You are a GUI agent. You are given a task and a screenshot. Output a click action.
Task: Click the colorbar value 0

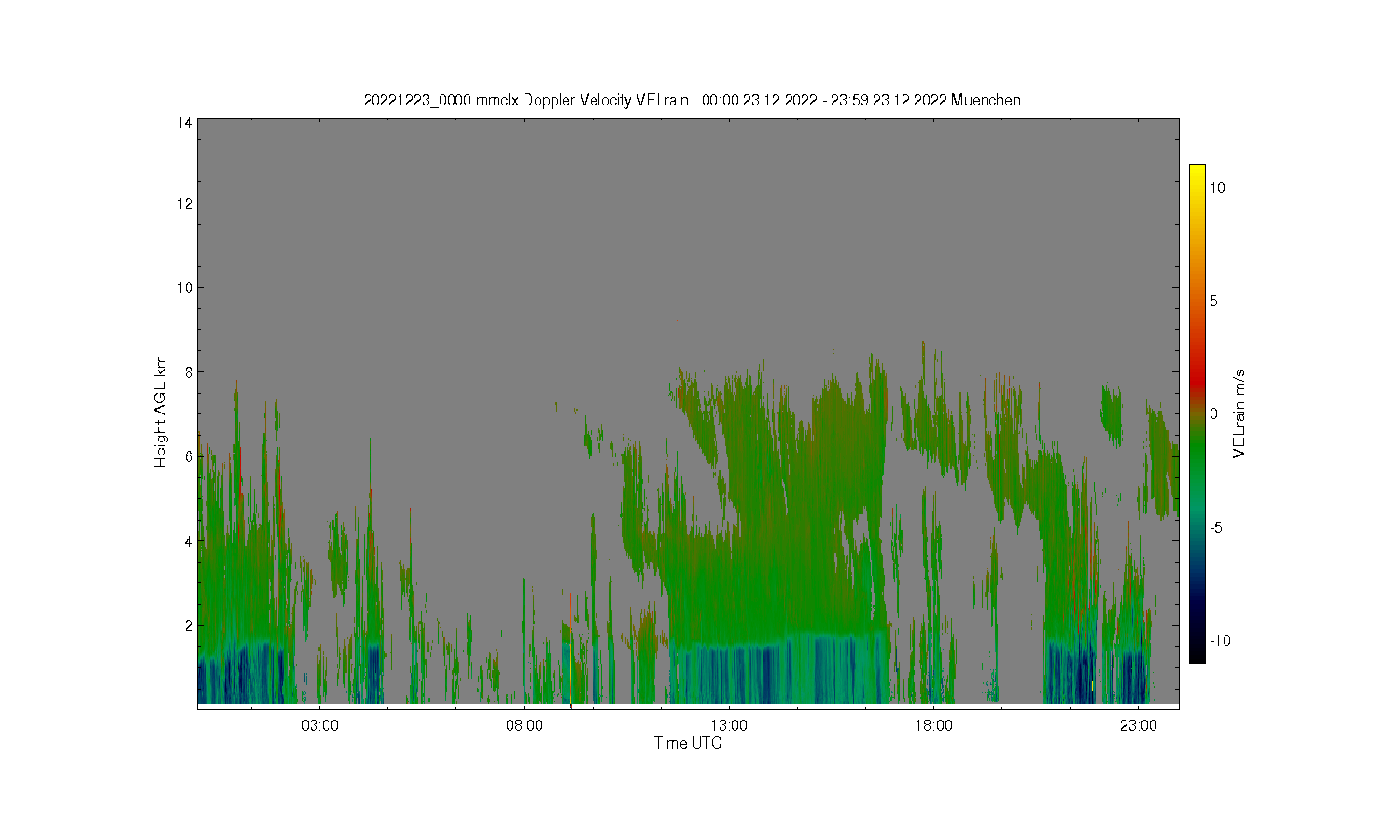(1213, 413)
